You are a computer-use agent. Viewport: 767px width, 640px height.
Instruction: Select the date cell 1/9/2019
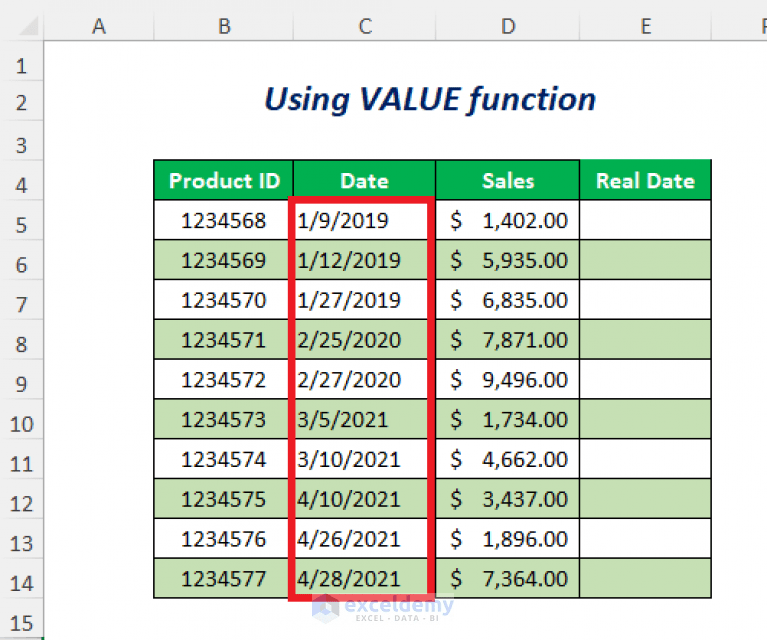coord(364,220)
